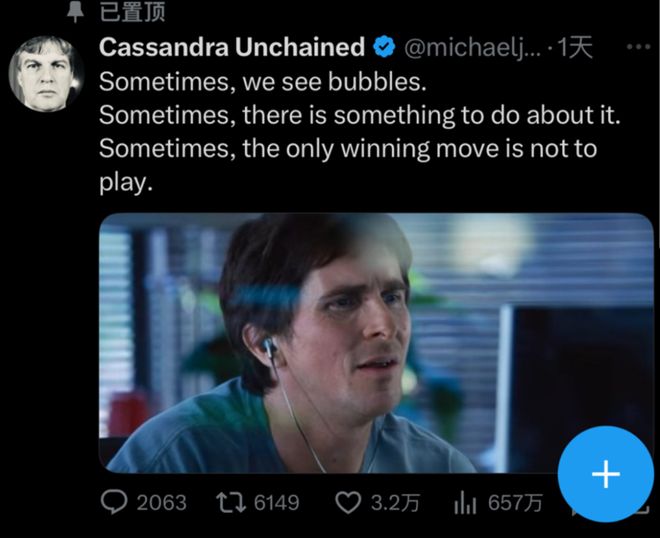This screenshot has height=538, width=660.
Task: Open the Cassandra Unchained profile name
Action: pos(232,47)
